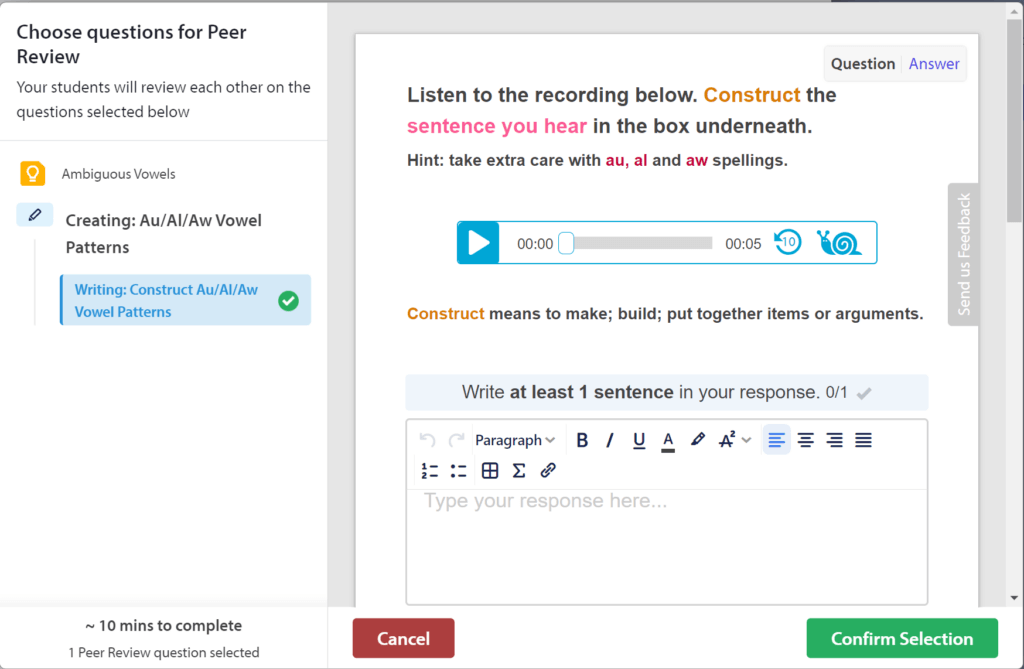This screenshot has height=669, width=1024.
Task: Click '1 Peer Review question selected' text
Action: (164, 652)
